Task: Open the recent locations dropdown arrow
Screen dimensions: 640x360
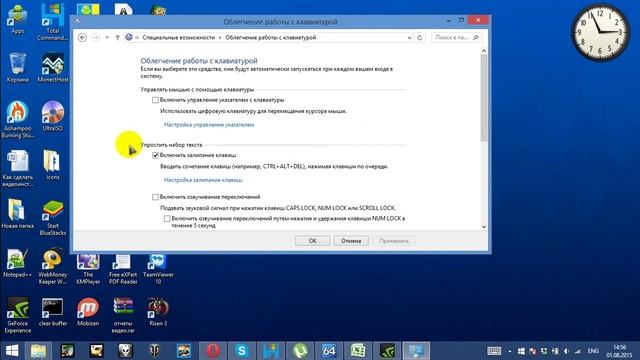Action: tap(107, 38)
